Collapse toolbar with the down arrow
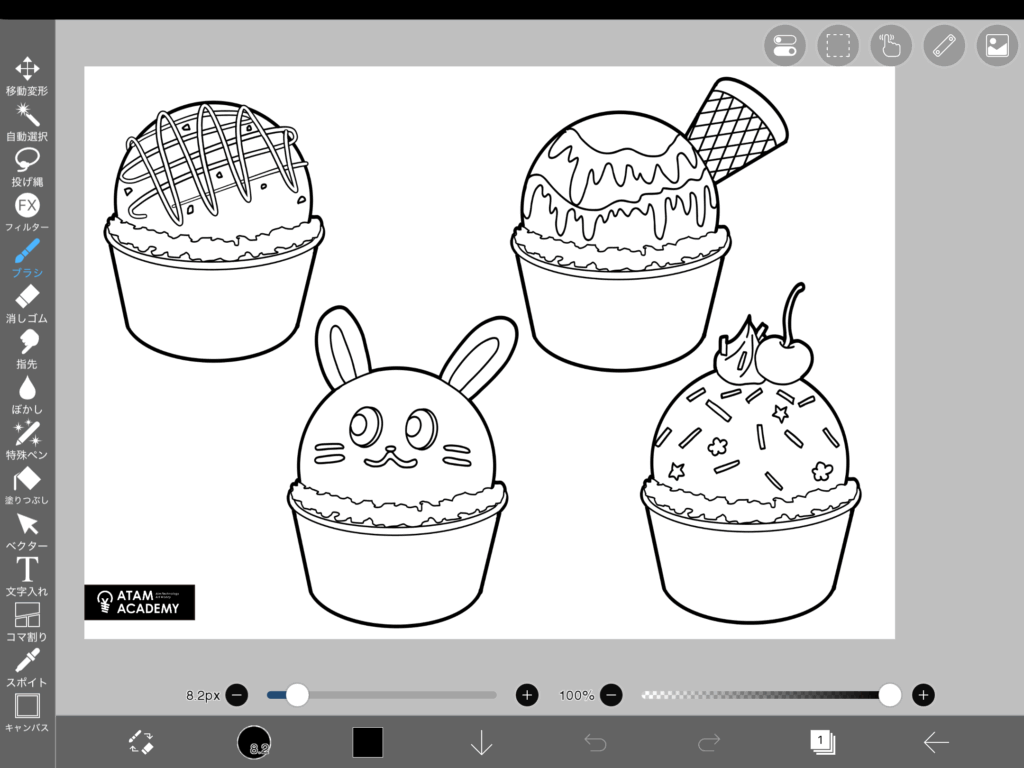Image resolution: width=1024 pixels, height=768 pixels. pyautogui.click(x=482, y=742)
